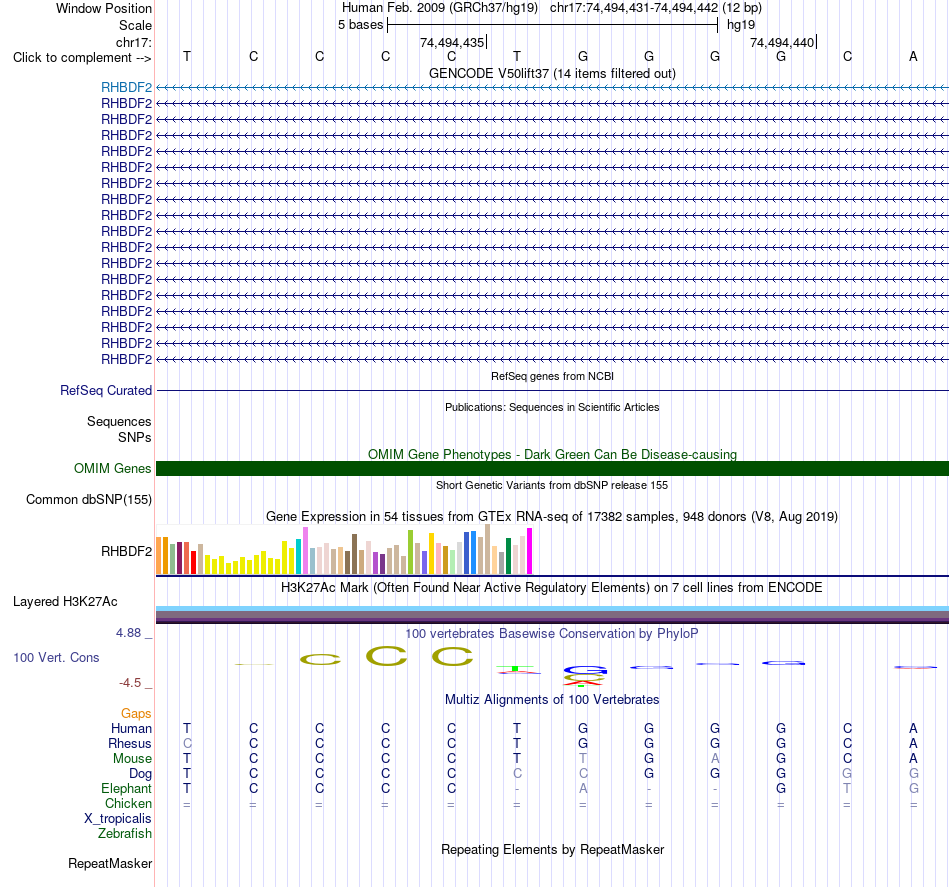Image resolution: width=950 pixels, height=887 pixels.
Task: Click the Layered H3K27Ac track label
Action: tap(65, 602)
